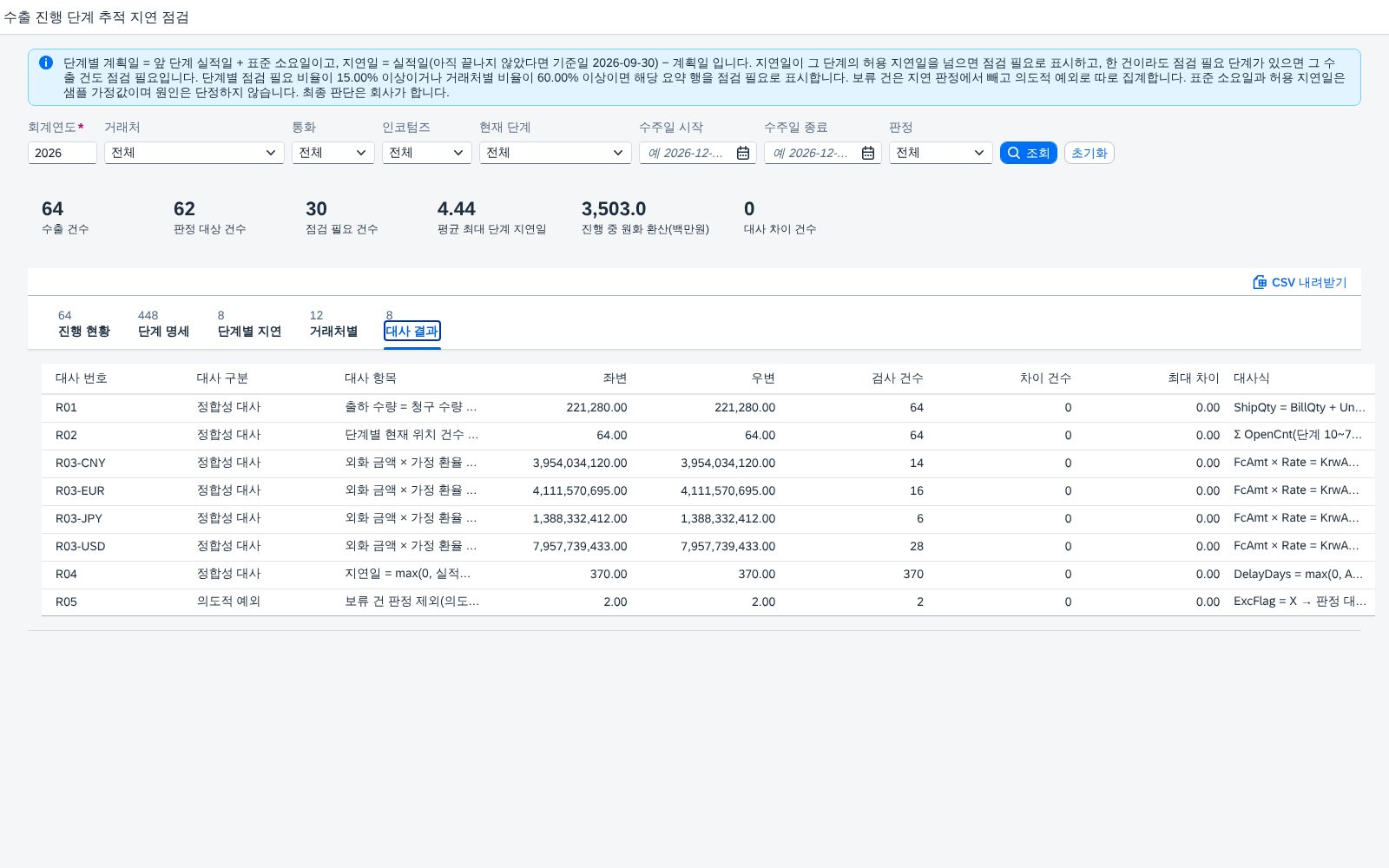Click the 보류 건 판정 제외 cell
1389x868 pixels.
click(x=411, y=602)
